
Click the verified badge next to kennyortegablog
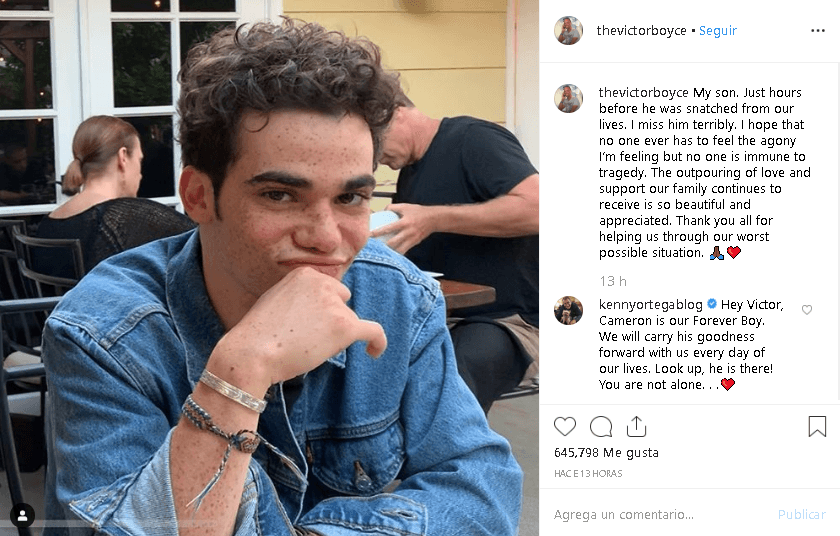712,304
